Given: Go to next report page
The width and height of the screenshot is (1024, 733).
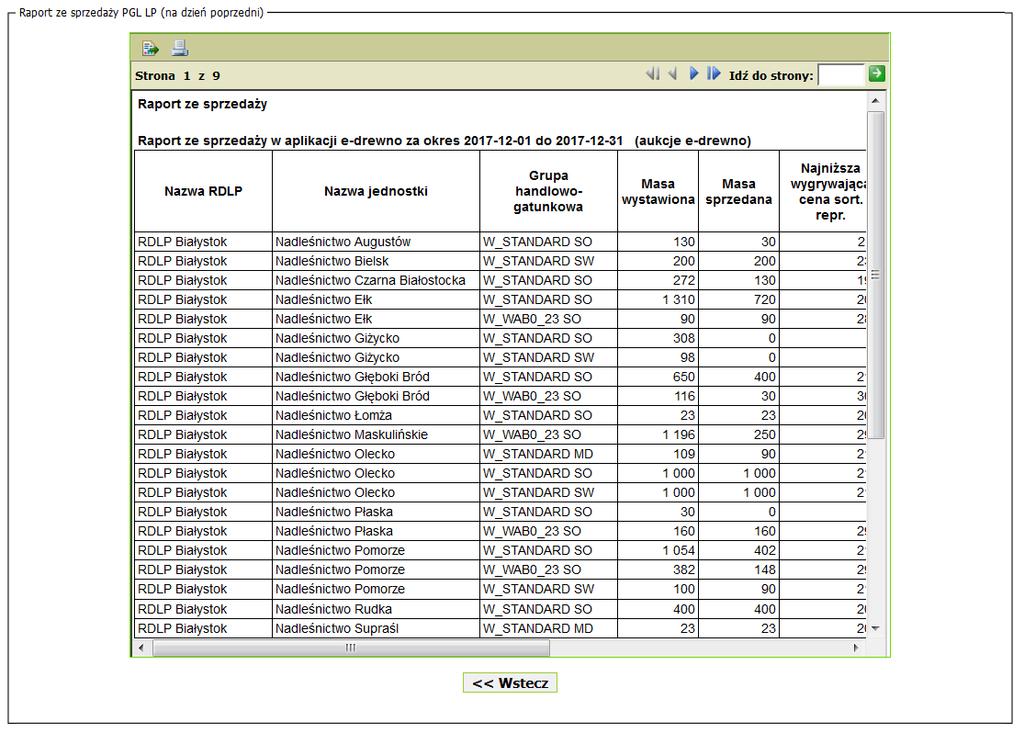Looking at the screenshot, I should (694, 74).
